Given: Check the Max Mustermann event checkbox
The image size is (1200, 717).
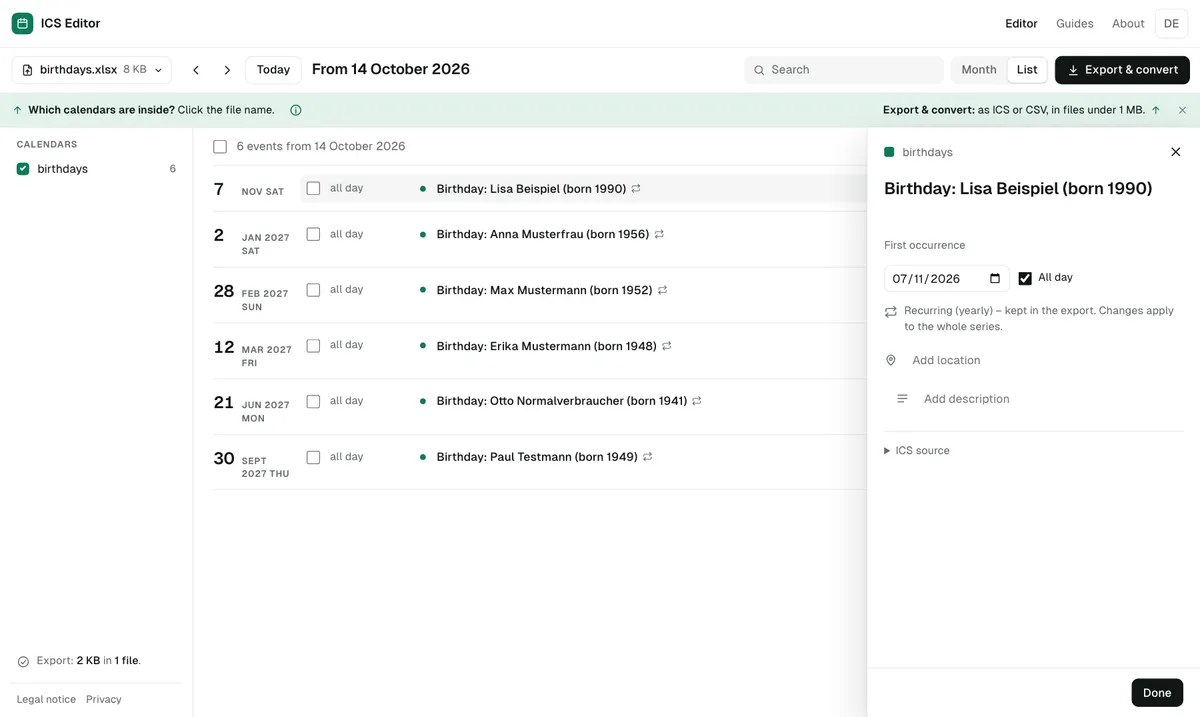Looking at the screenshot, I should [313, 290].
